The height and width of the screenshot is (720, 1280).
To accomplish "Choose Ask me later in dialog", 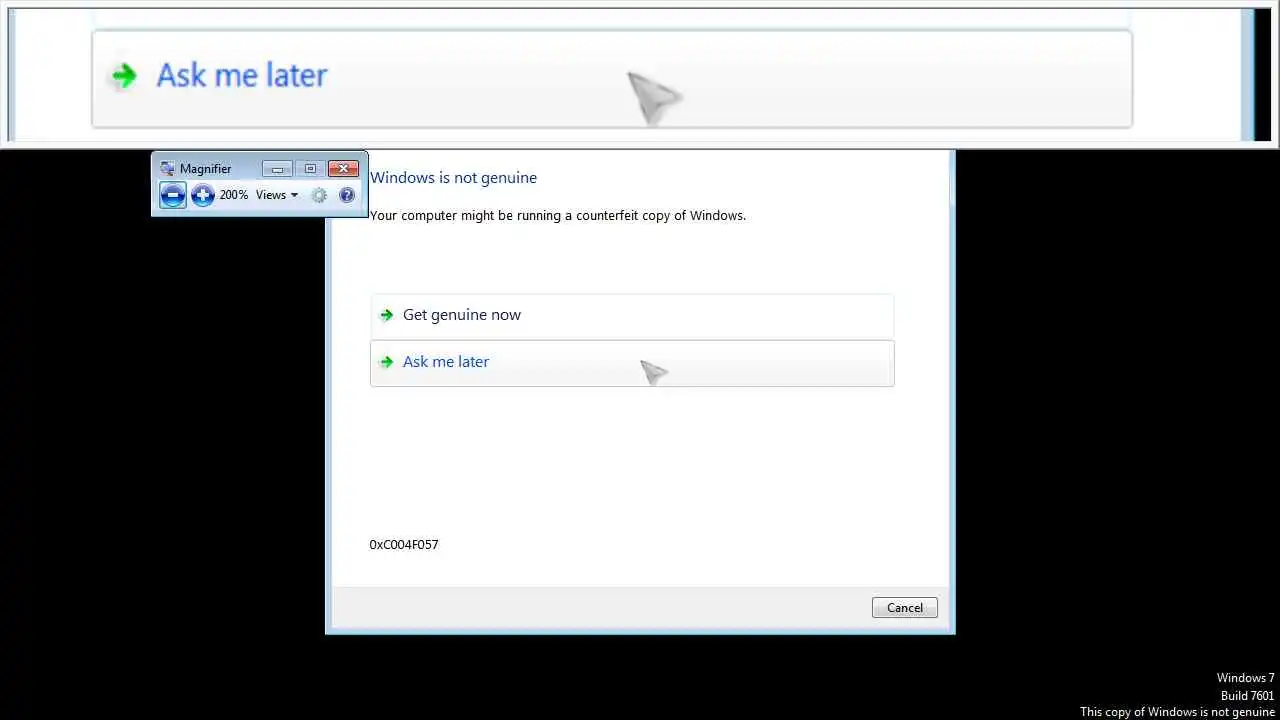I will point(632,363).
